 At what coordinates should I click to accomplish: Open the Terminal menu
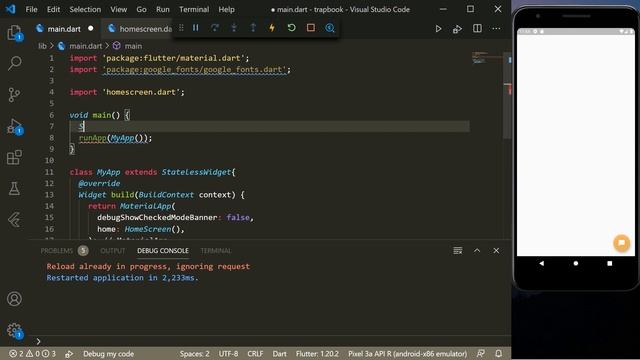(x=194, y=9)
